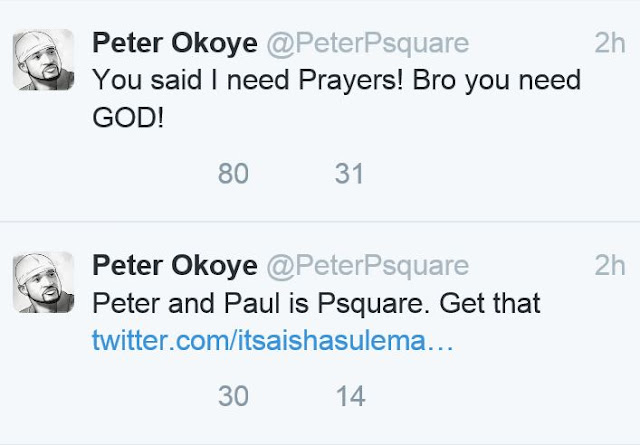This screenshot has width=640, height=445.
Task: Click the like count showing 14
Action: tap(351, 396)
